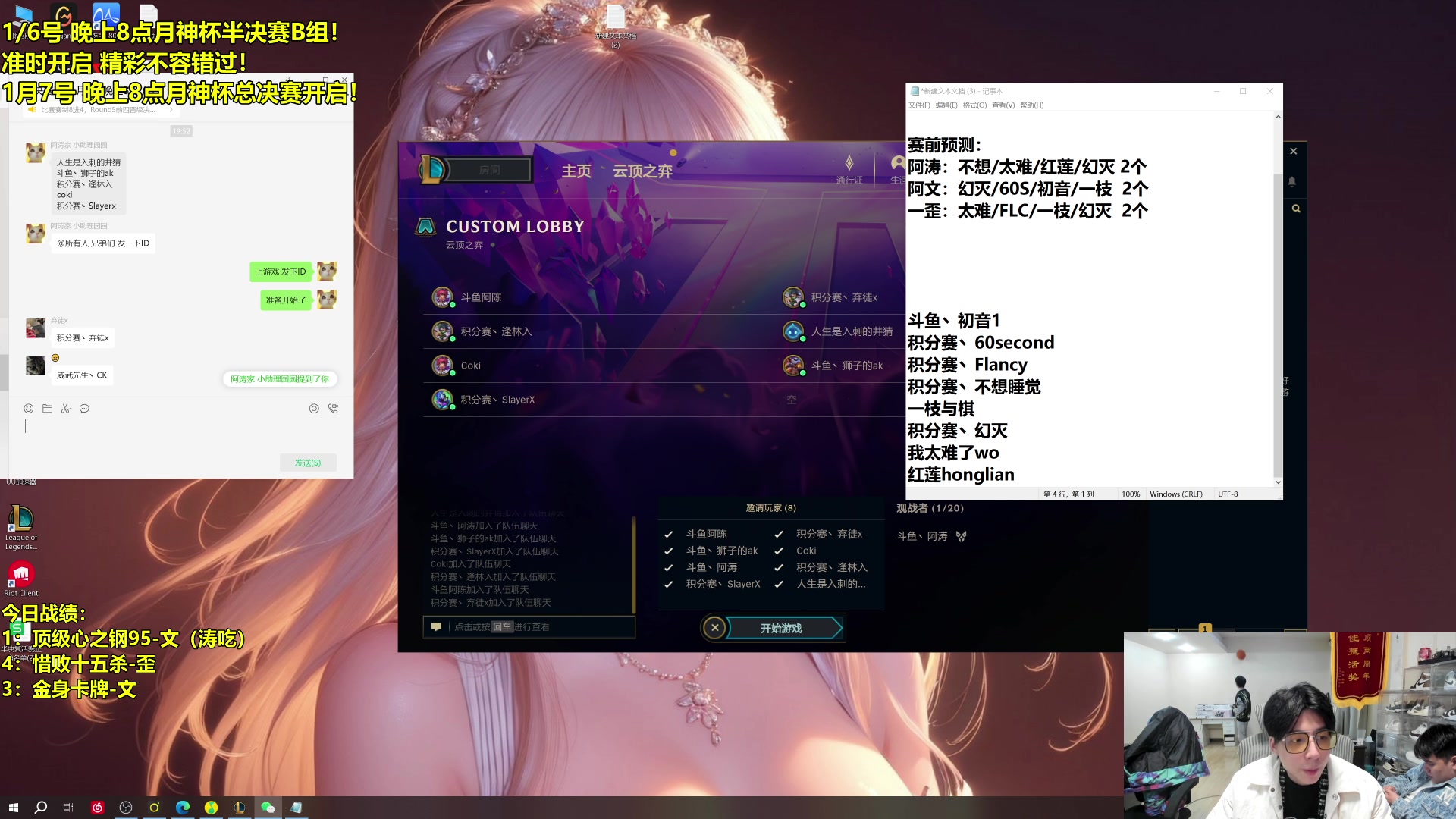Viewport: 1456px width, 819px height.
Task: Open the 查看(V) menu in Notepad
Action: coord(1003,105)
